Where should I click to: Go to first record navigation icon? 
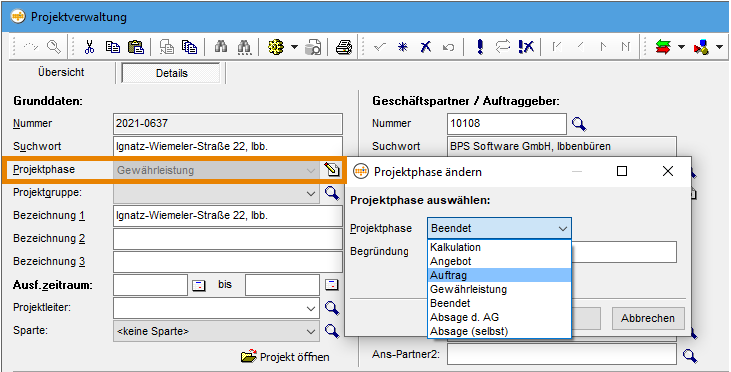click(556, 47)
